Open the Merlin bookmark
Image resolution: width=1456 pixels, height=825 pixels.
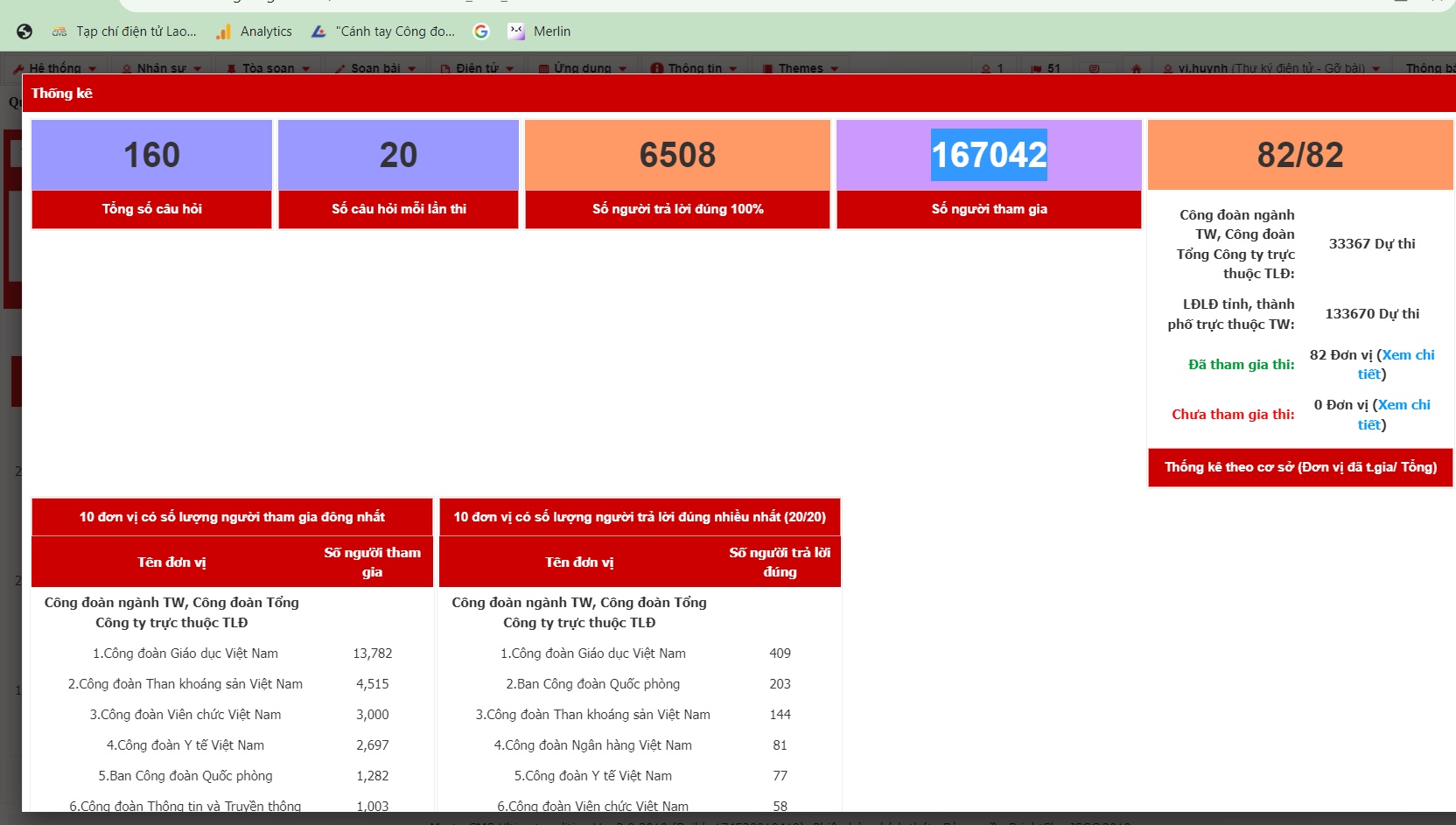point(540,31)
